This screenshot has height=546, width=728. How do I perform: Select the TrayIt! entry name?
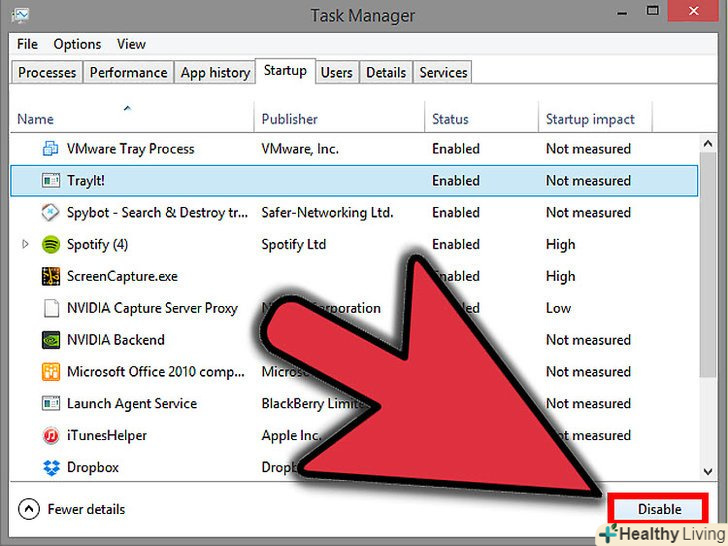click(85, 180)
